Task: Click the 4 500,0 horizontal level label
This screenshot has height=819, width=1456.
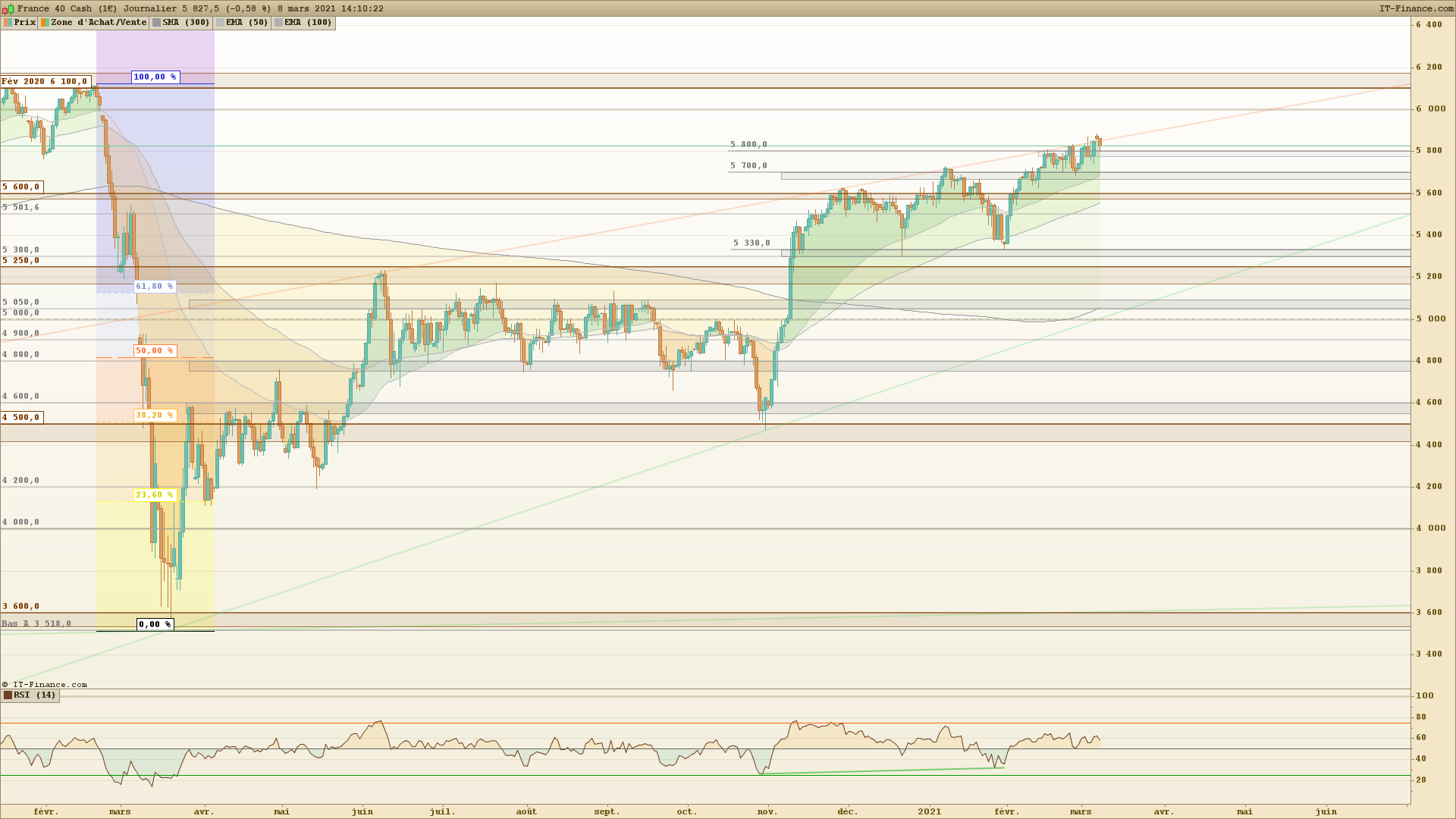Action: (x=21, y=418)
